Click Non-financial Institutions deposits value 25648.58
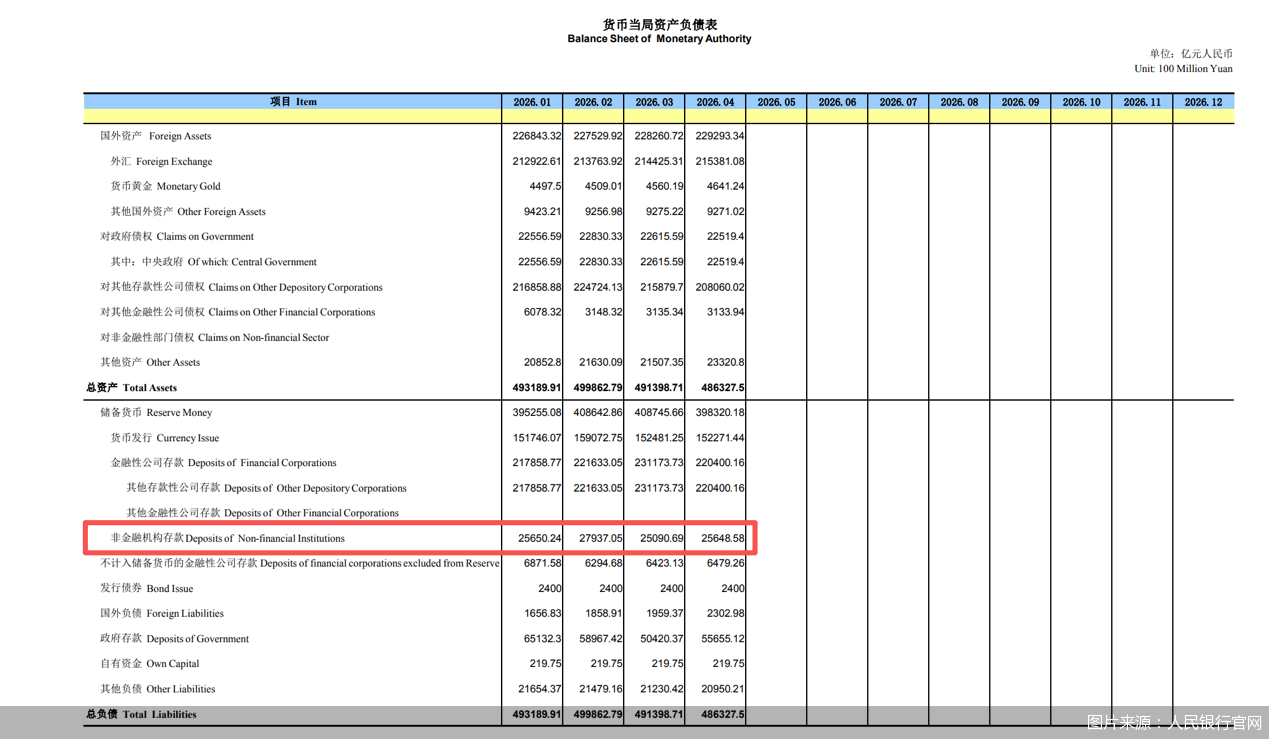 click(723, 539)
